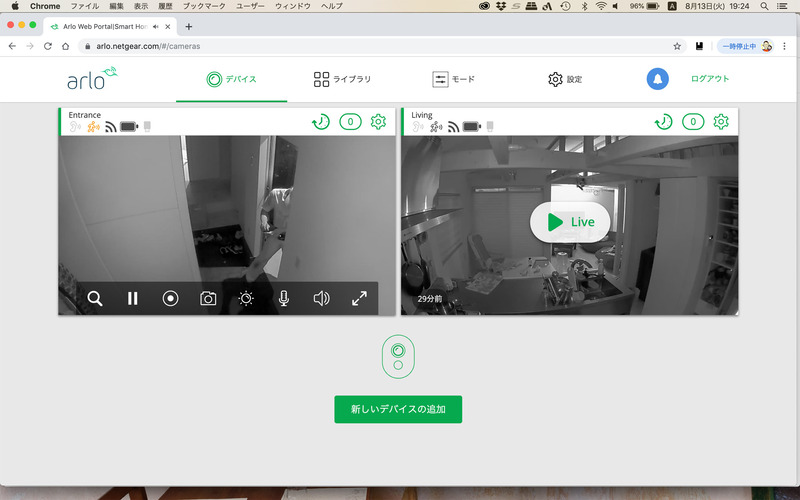Click audio detection icon for Entrance camera
The image size is (800, 500).
(x=75, y=127)
